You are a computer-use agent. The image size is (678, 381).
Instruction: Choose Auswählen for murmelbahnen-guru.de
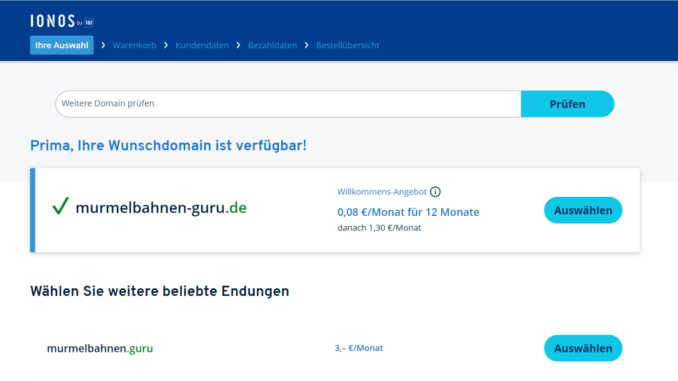(x=583, y=210)
